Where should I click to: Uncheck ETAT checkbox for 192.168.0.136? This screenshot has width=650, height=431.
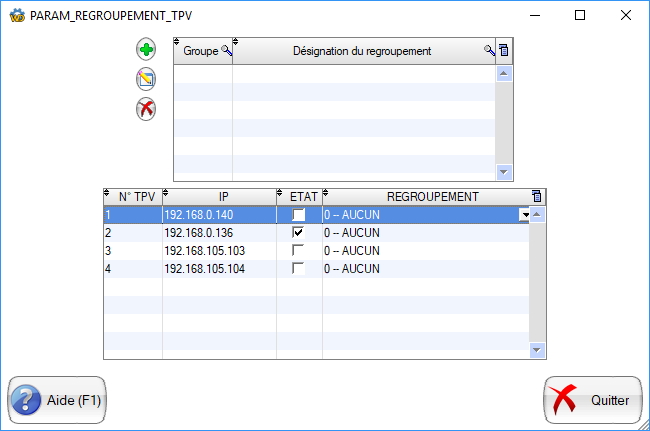[x=298, y=232]
